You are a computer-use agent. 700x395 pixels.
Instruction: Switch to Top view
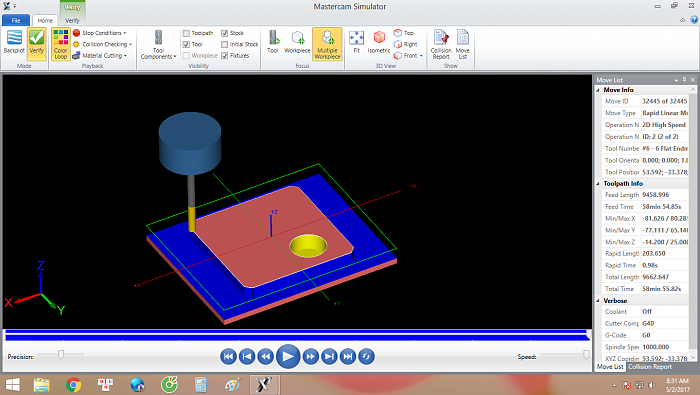click(x=404, y=33)
